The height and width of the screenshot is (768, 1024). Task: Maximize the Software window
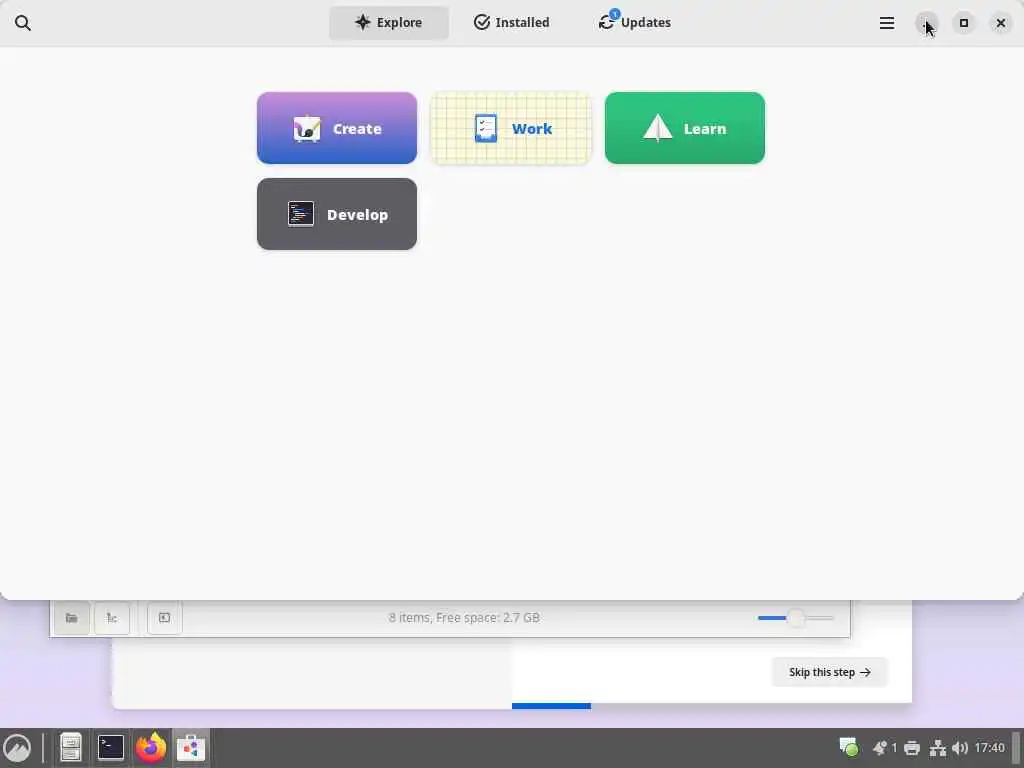point(963,23)
